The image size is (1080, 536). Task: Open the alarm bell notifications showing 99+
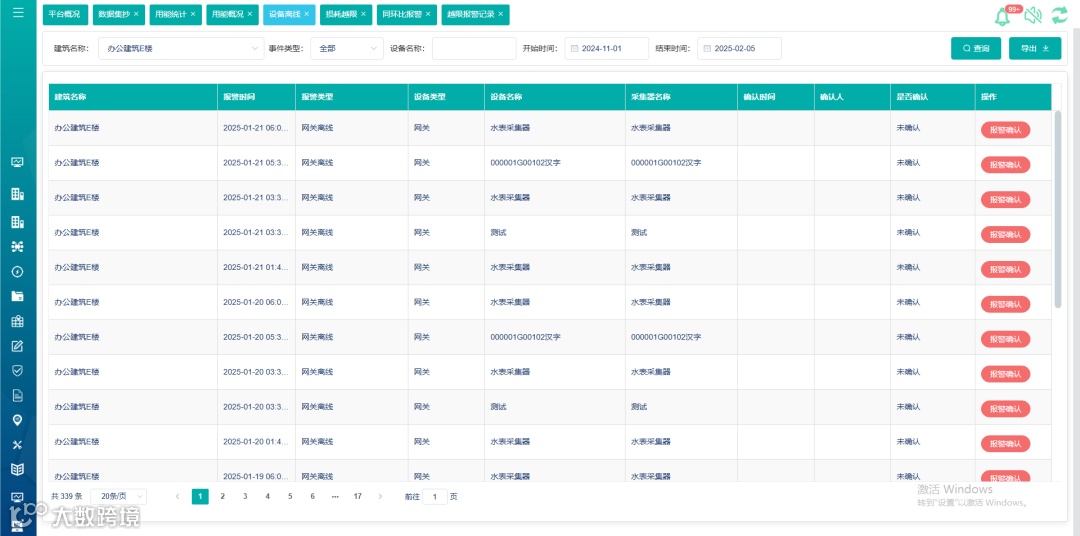tap(1003, 17)
